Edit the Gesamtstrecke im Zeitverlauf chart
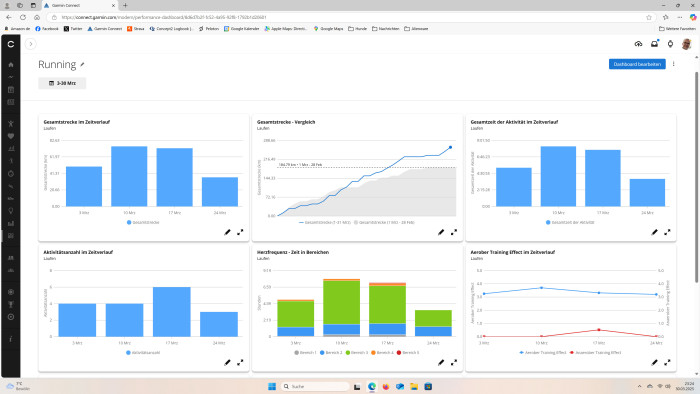 [227, 232]
